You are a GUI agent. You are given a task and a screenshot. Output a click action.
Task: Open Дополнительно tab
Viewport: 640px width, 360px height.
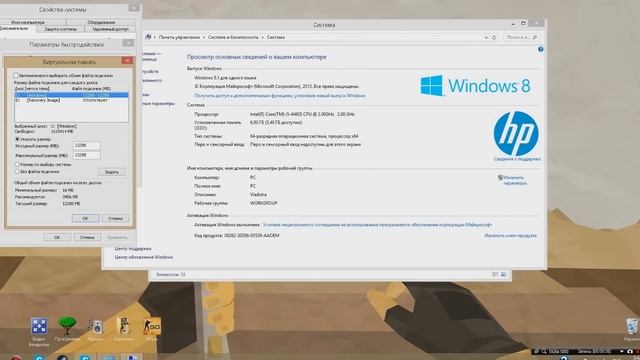(15, 29)
